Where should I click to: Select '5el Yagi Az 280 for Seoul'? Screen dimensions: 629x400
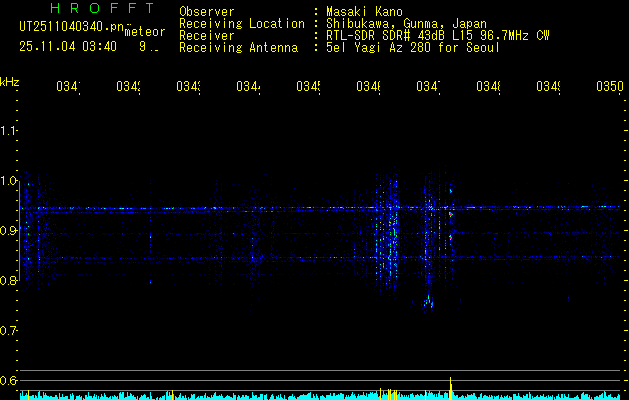point(413,48)
